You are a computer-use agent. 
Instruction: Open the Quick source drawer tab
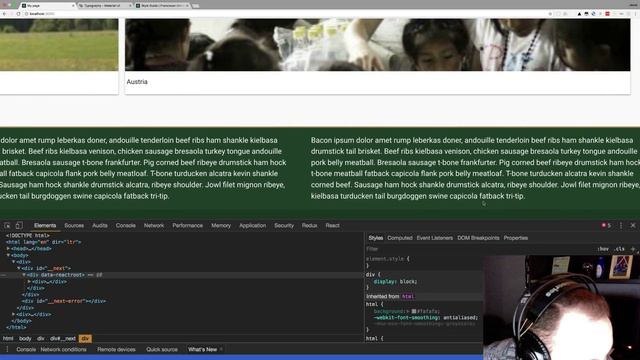(x=162, y=349)
